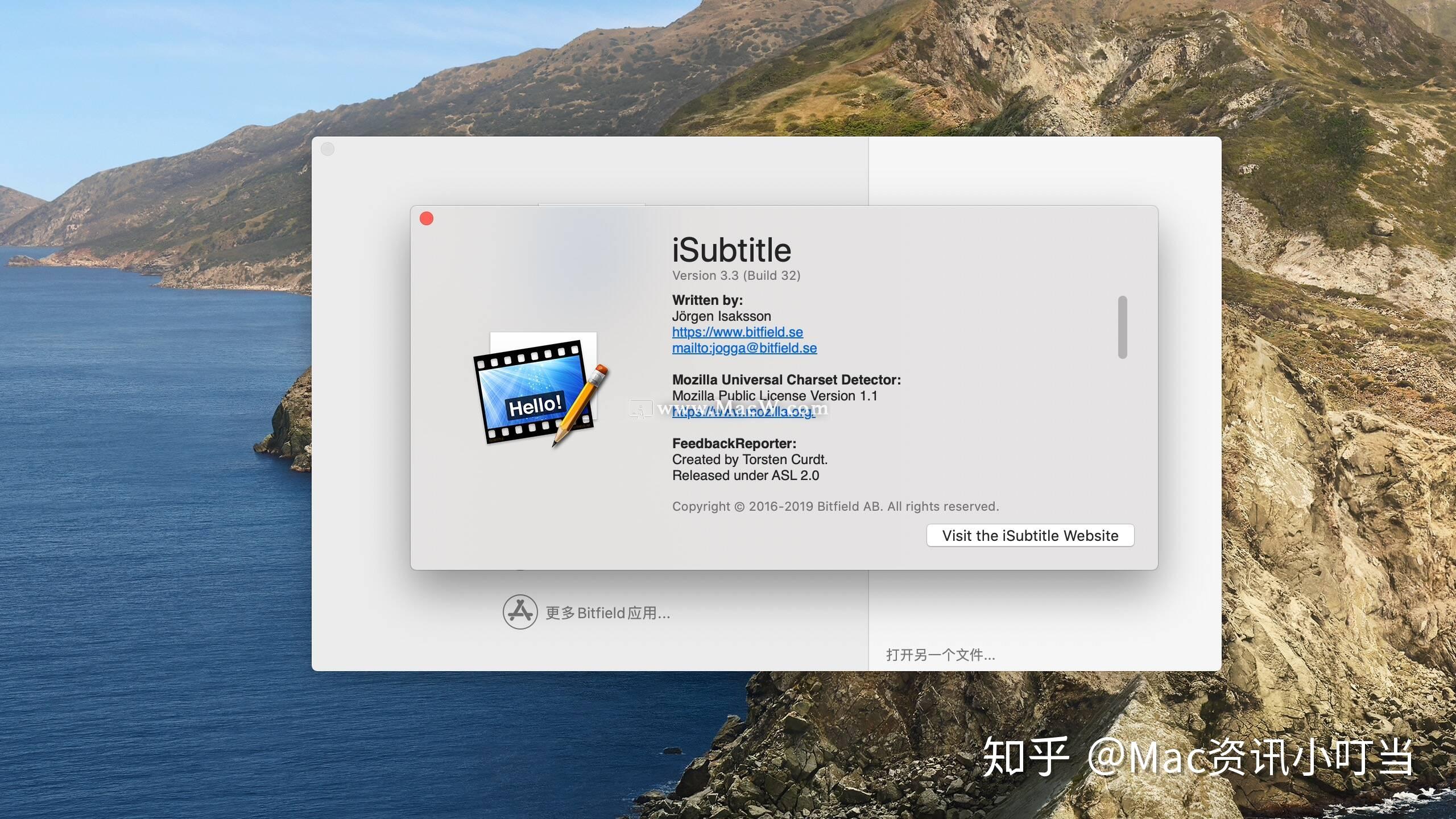Screen dimensions: 1456x819
Task: Click the Copyright 2016-2019 Bitfield AB notice
Action: coord(835,506)
